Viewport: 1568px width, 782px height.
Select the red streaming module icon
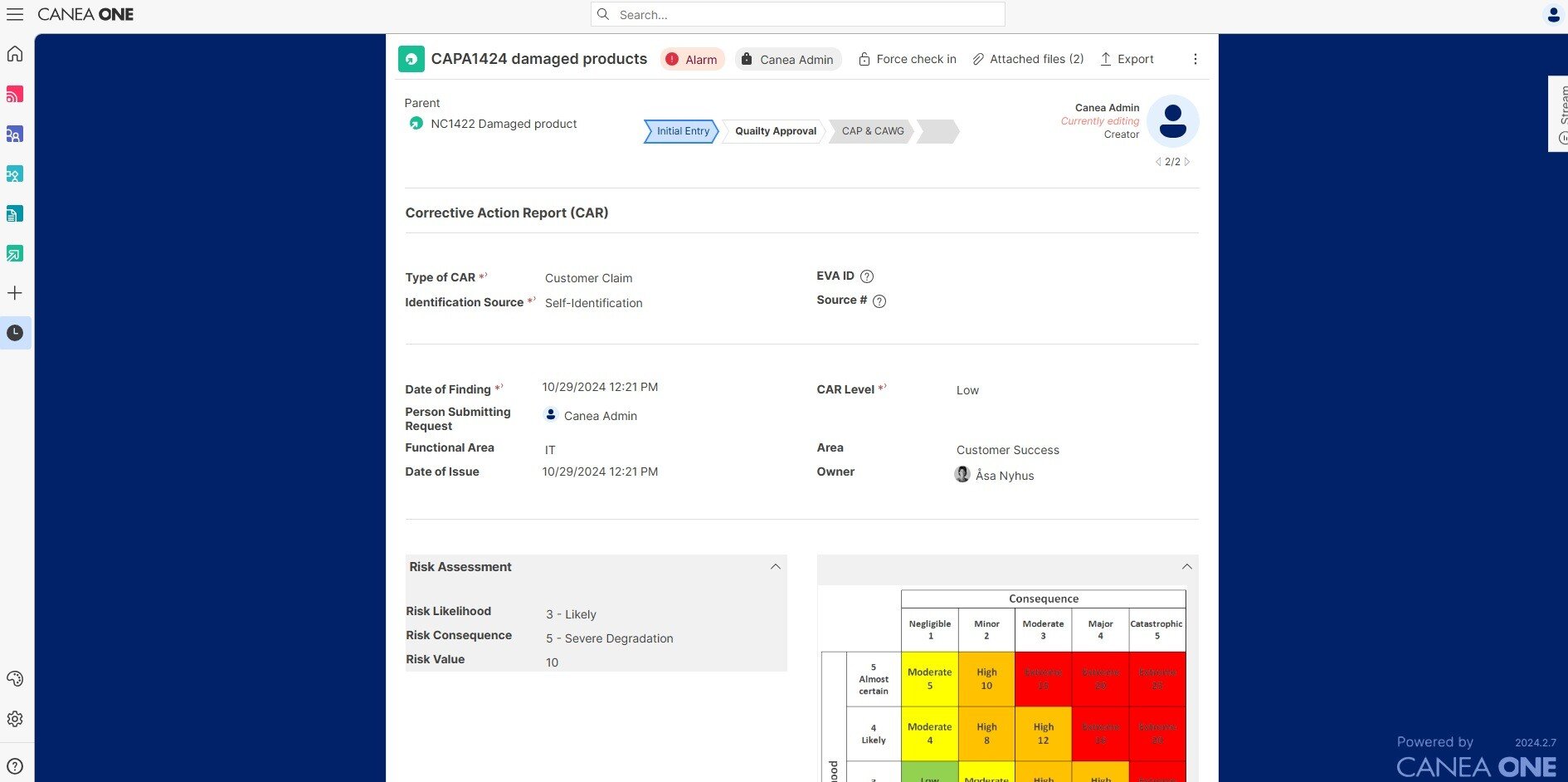14,94
